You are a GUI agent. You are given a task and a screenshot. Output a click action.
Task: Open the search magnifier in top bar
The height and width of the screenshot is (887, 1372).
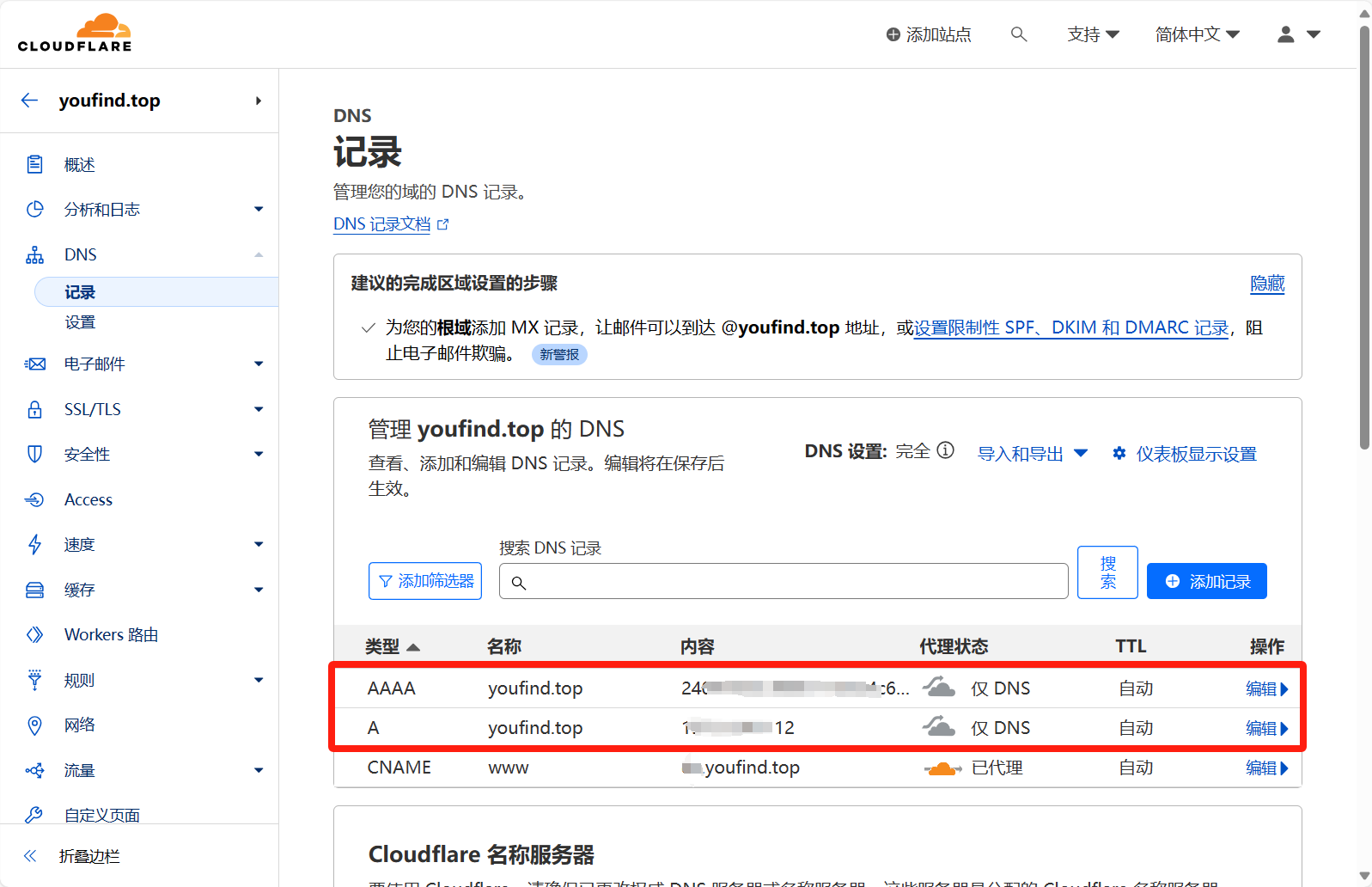(x=1019, y=34)
